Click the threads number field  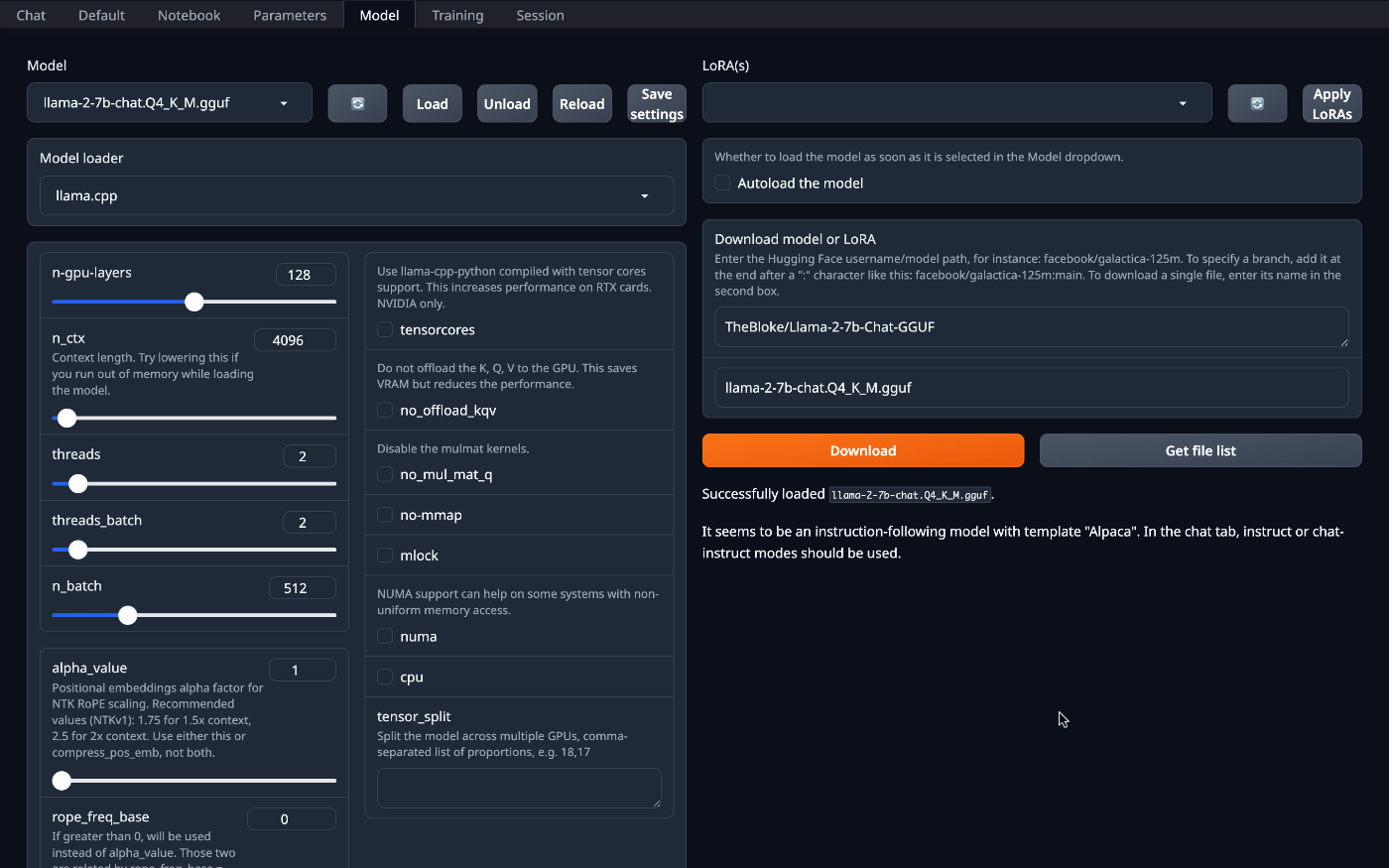pos(310,456)
